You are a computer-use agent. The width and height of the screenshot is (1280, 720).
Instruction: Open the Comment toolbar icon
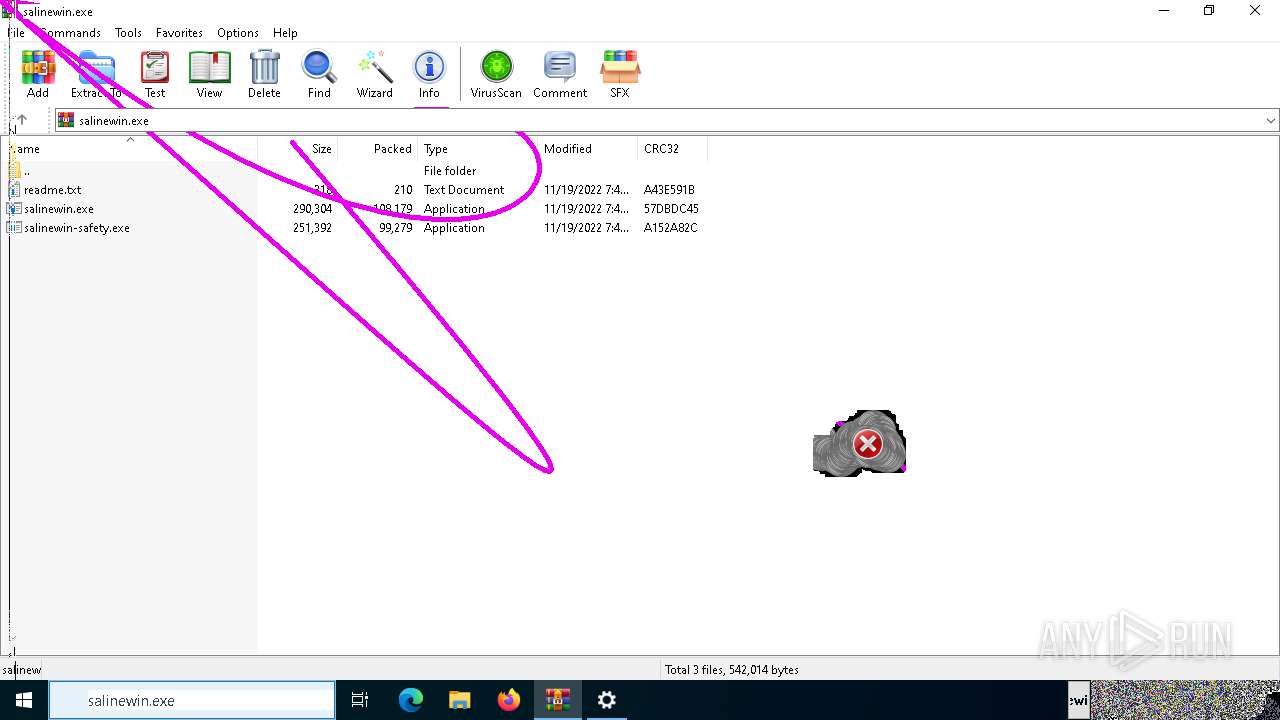click(x=560, y=74)
